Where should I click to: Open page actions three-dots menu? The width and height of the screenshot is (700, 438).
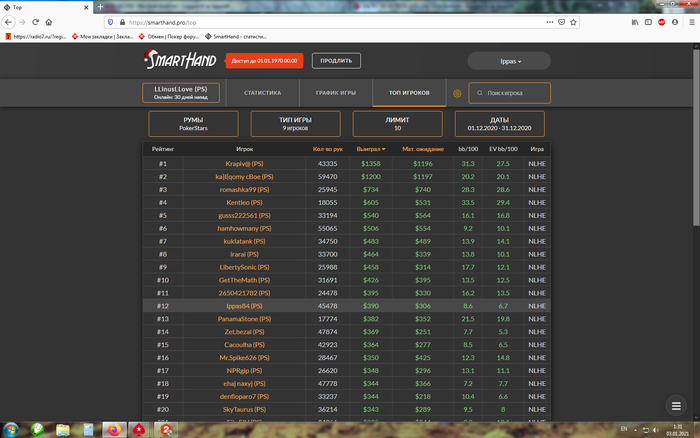tap(550, 22)
